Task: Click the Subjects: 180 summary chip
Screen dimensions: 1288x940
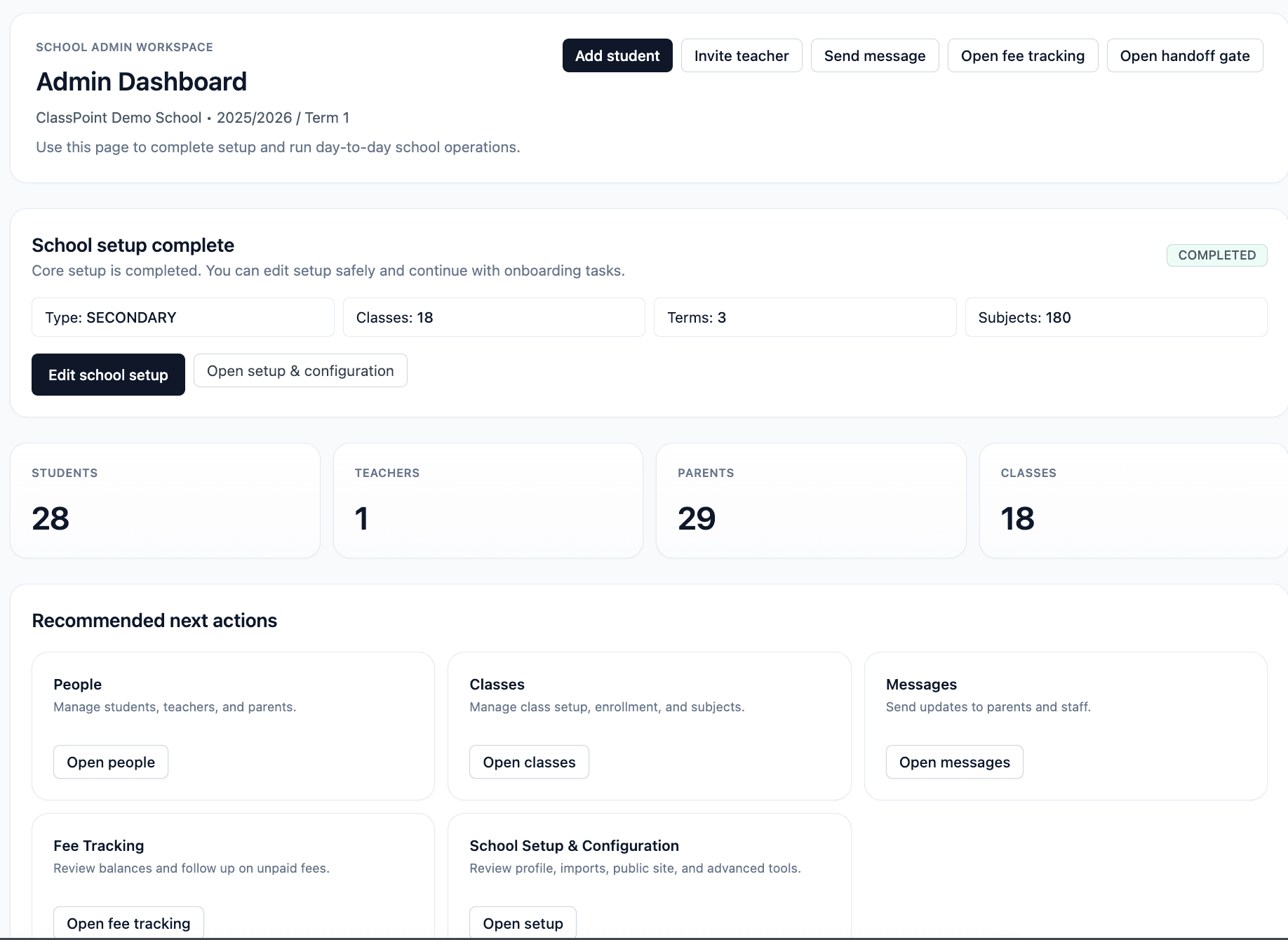Action: [1115, 317]
